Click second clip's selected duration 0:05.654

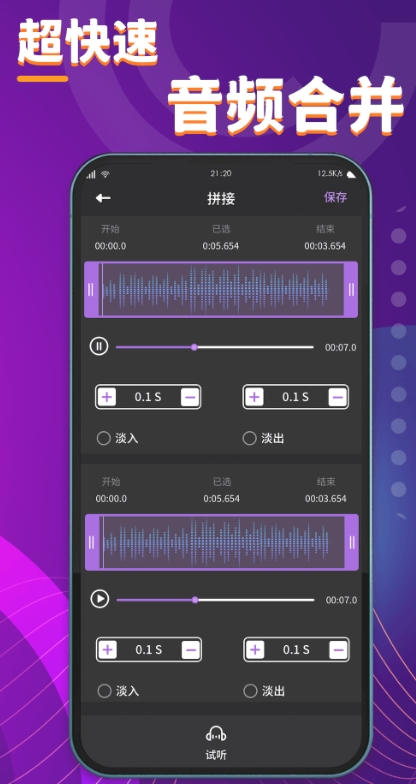222,499
